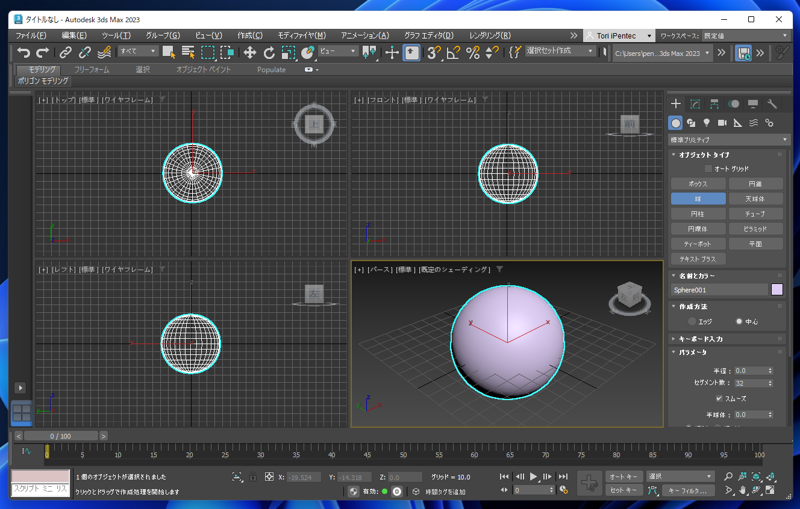This screenshot has width=800, height=509.
Task: Activate the Select and Move tool
Action: (x=249, y=52)
